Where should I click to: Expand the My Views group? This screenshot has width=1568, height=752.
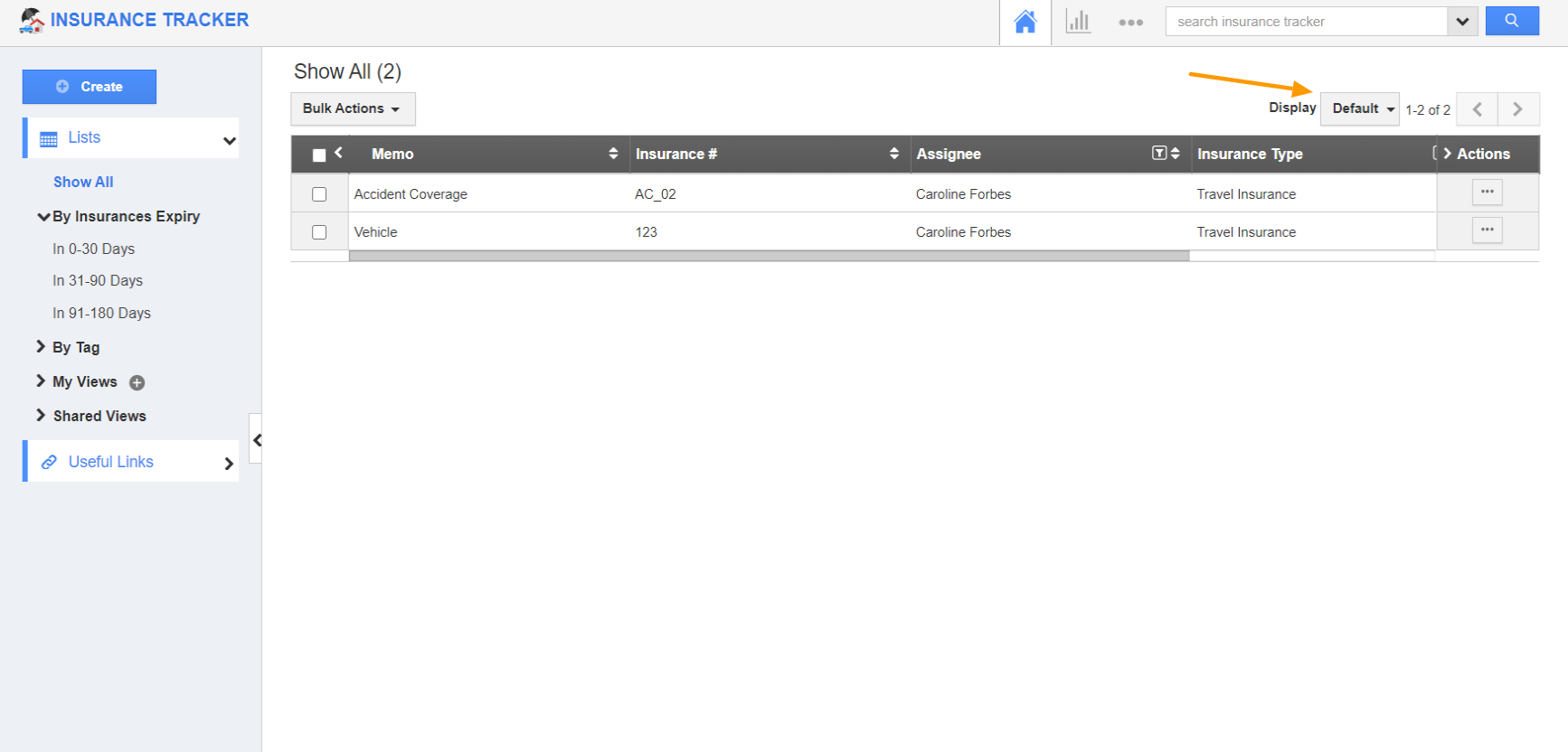(41, 381)
